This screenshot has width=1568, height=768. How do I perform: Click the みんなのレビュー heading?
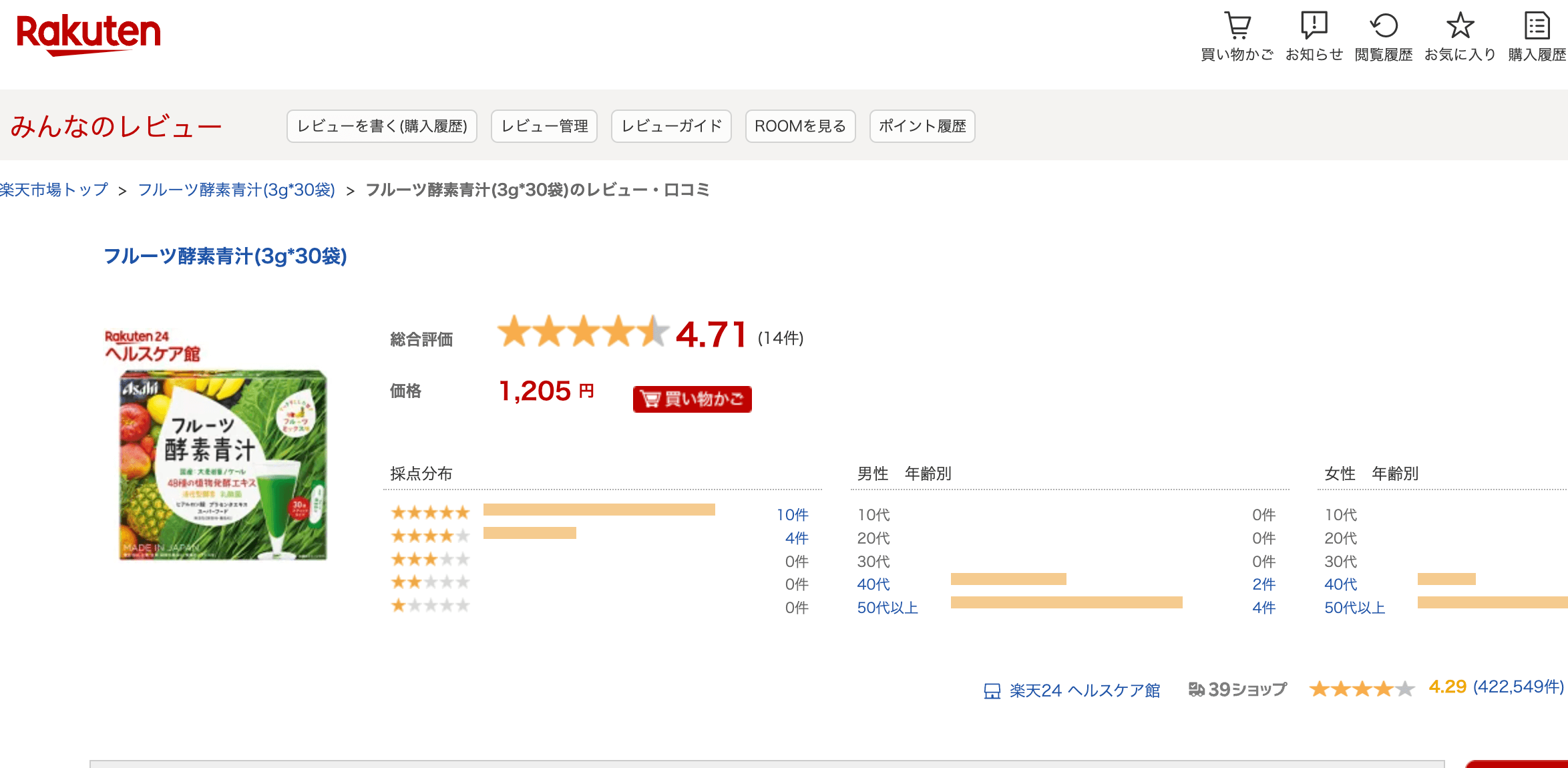coord(116,126)
